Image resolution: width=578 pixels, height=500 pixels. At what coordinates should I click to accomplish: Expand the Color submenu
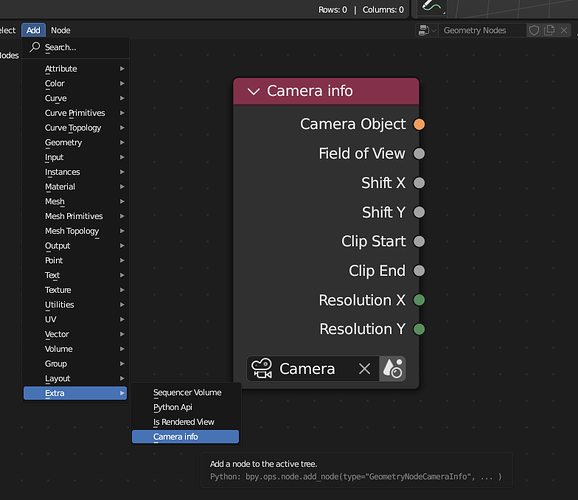(x=75, y=84)
